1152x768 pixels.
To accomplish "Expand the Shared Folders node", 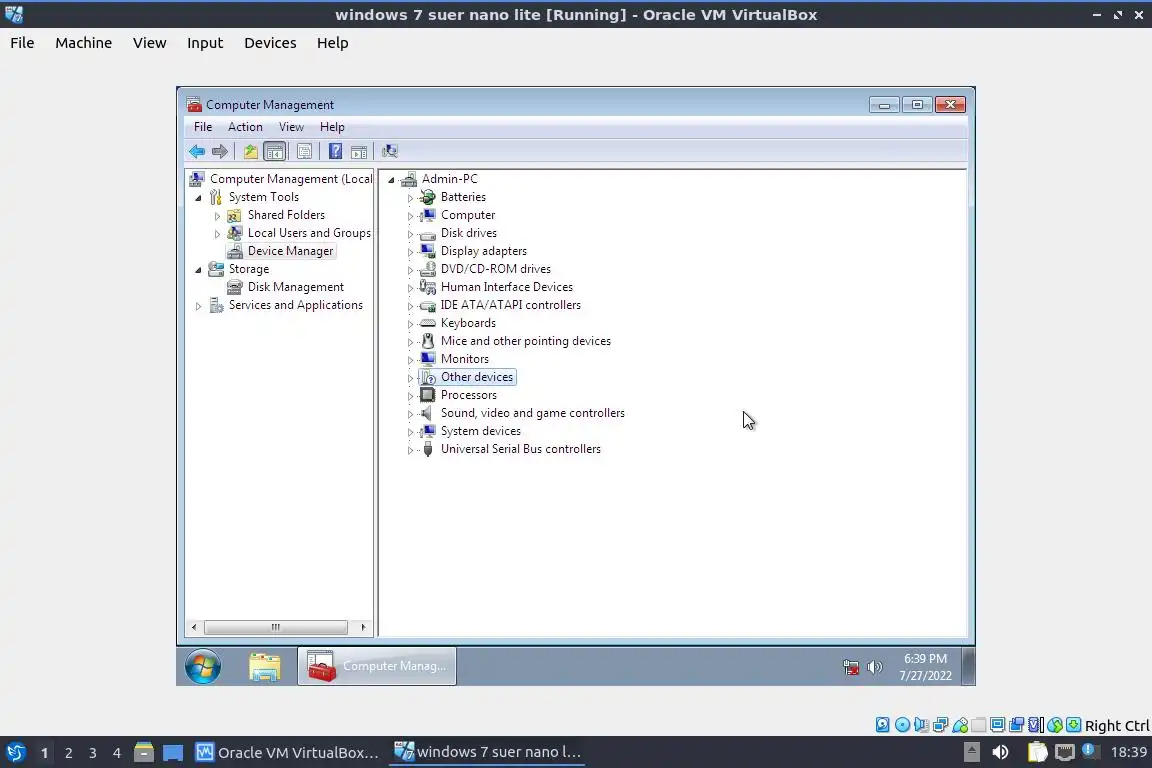I will tap(217, 216).
